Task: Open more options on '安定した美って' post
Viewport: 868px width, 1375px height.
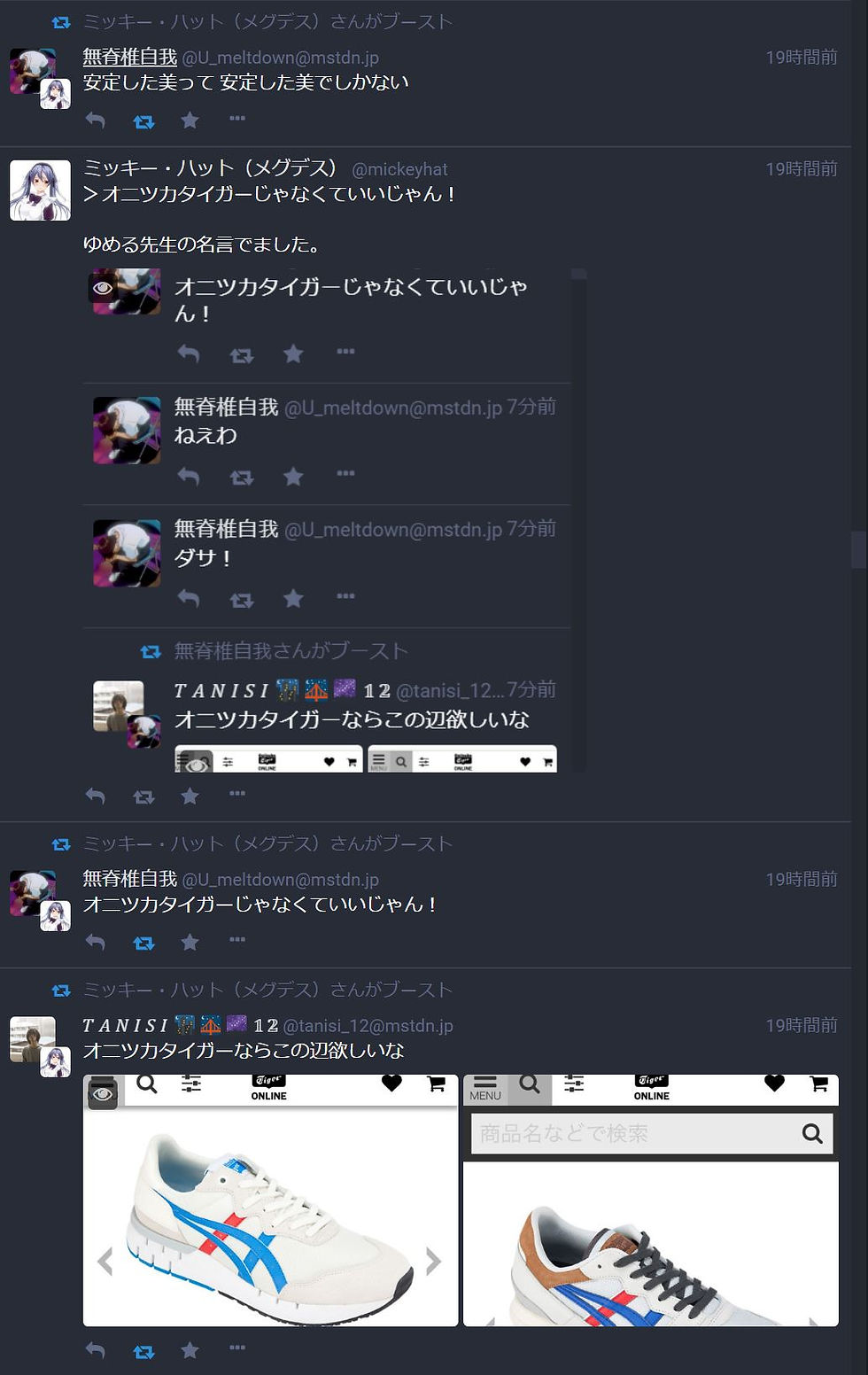Action: (236, 118)
